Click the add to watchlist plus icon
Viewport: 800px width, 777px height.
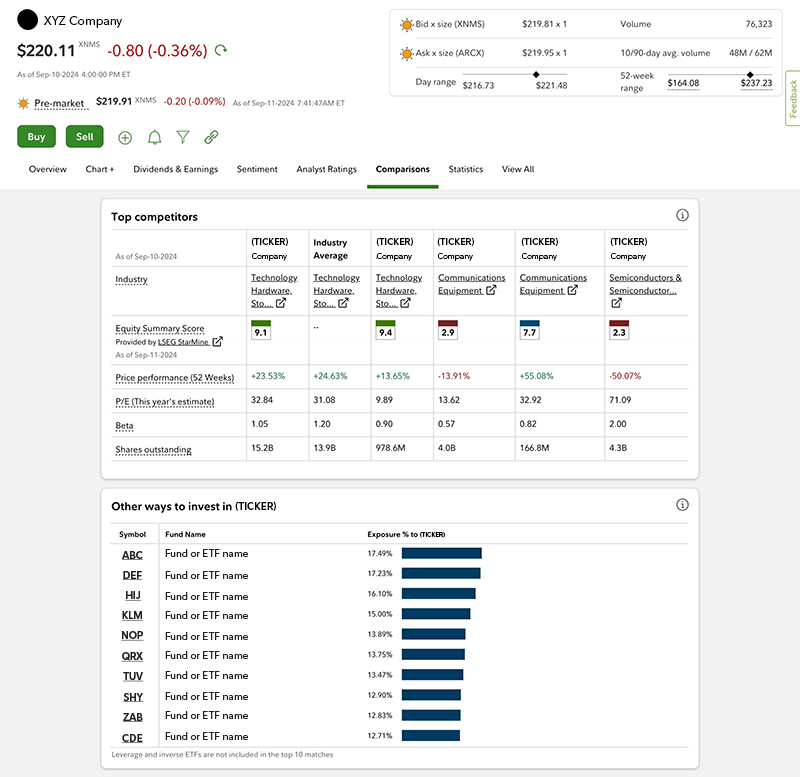pos(125,138)
